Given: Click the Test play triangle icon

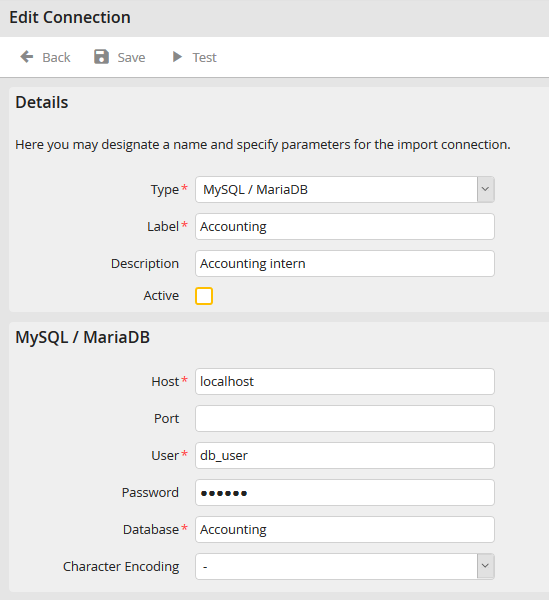Looking at the screenshot, I should click(177, 57).
